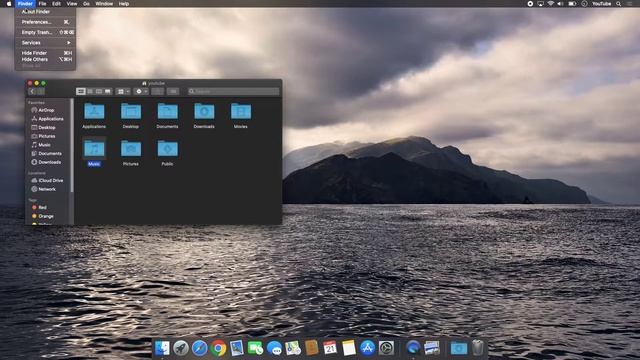Viewport: 640px width, 360px height.
Task: Open Finder from the Dock
Action: click(162, 348)
